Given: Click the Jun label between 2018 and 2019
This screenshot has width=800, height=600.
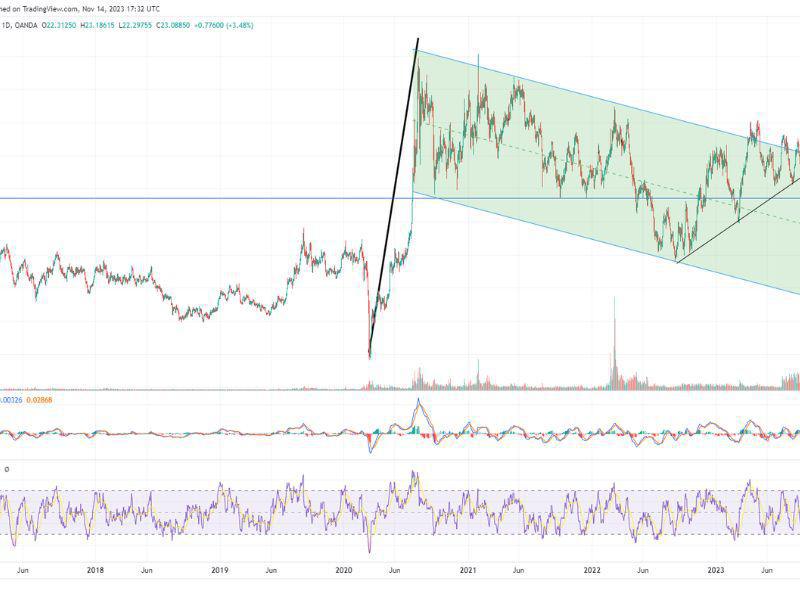Looking at the screenshot, I should (147, 570).
